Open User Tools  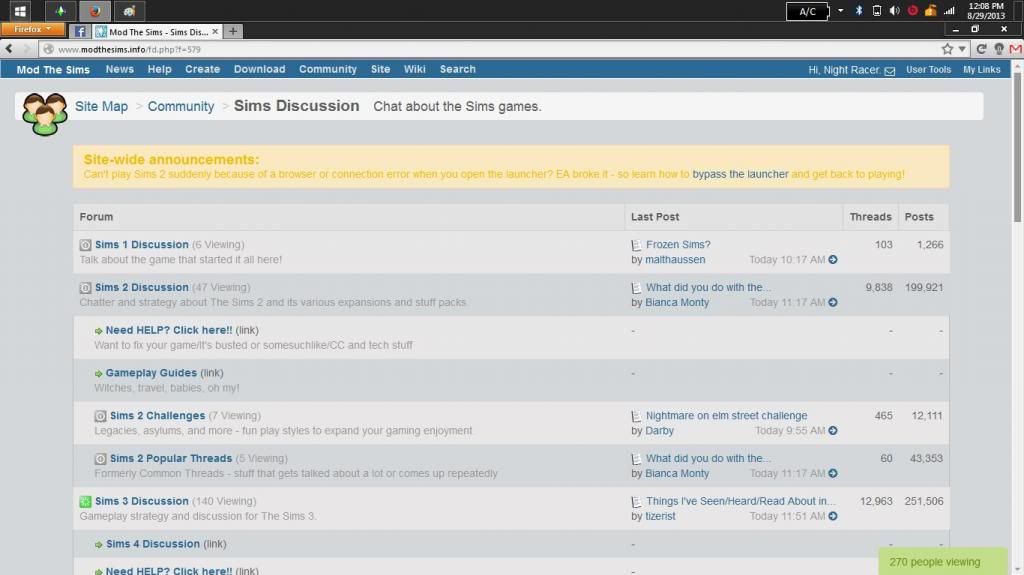[x=928, y=69]
